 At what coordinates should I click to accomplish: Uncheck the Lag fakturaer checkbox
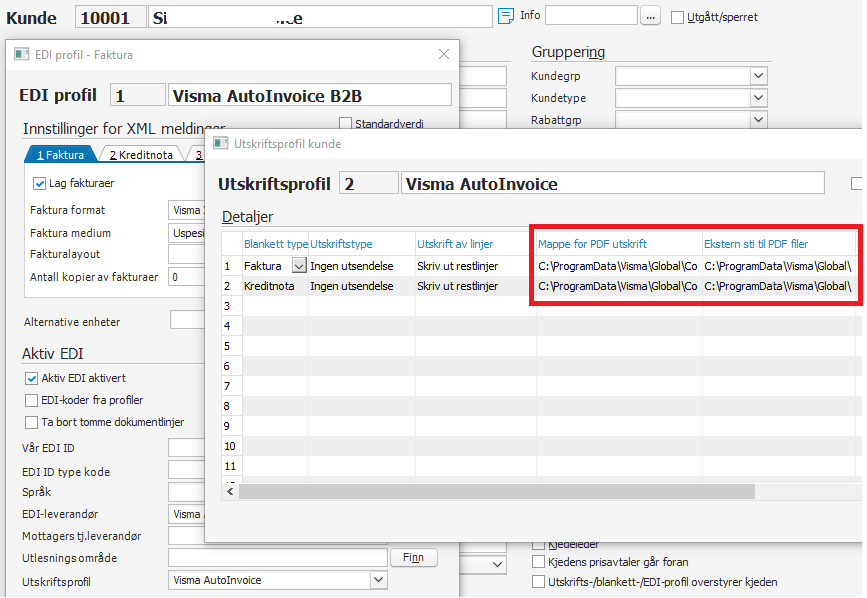pos(39,183)
